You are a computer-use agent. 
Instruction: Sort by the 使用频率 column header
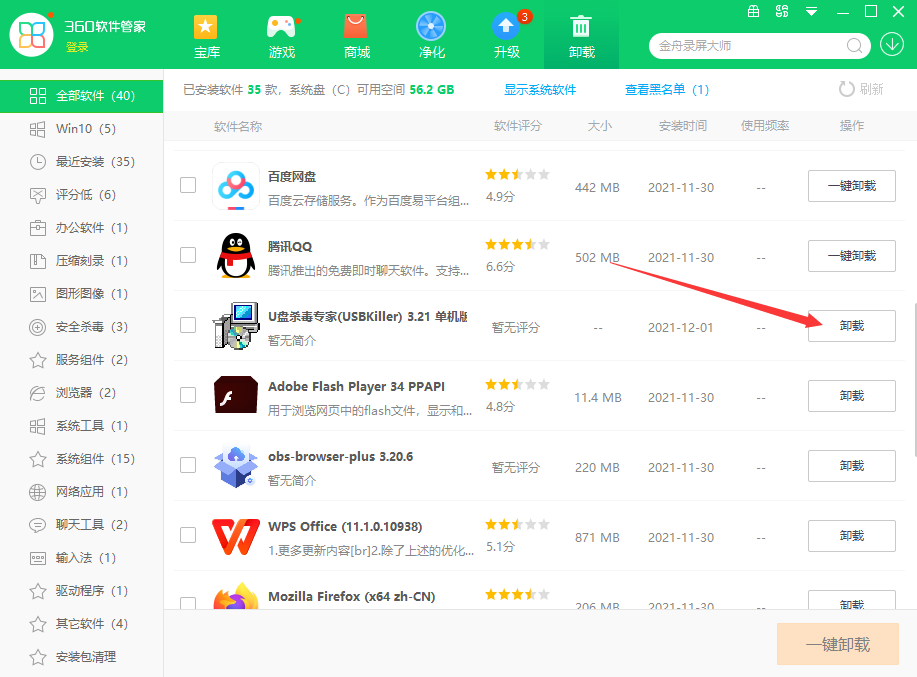coord(765,126)
